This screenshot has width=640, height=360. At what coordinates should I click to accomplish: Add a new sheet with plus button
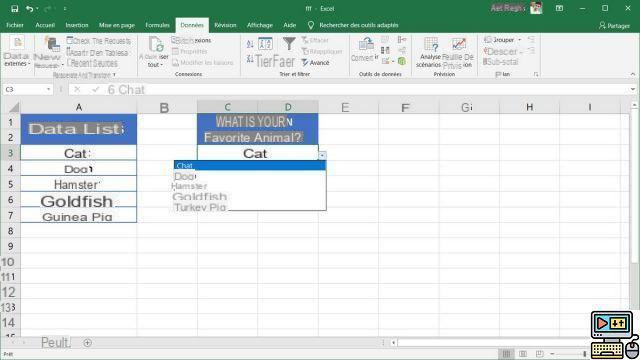pos(87,343)
